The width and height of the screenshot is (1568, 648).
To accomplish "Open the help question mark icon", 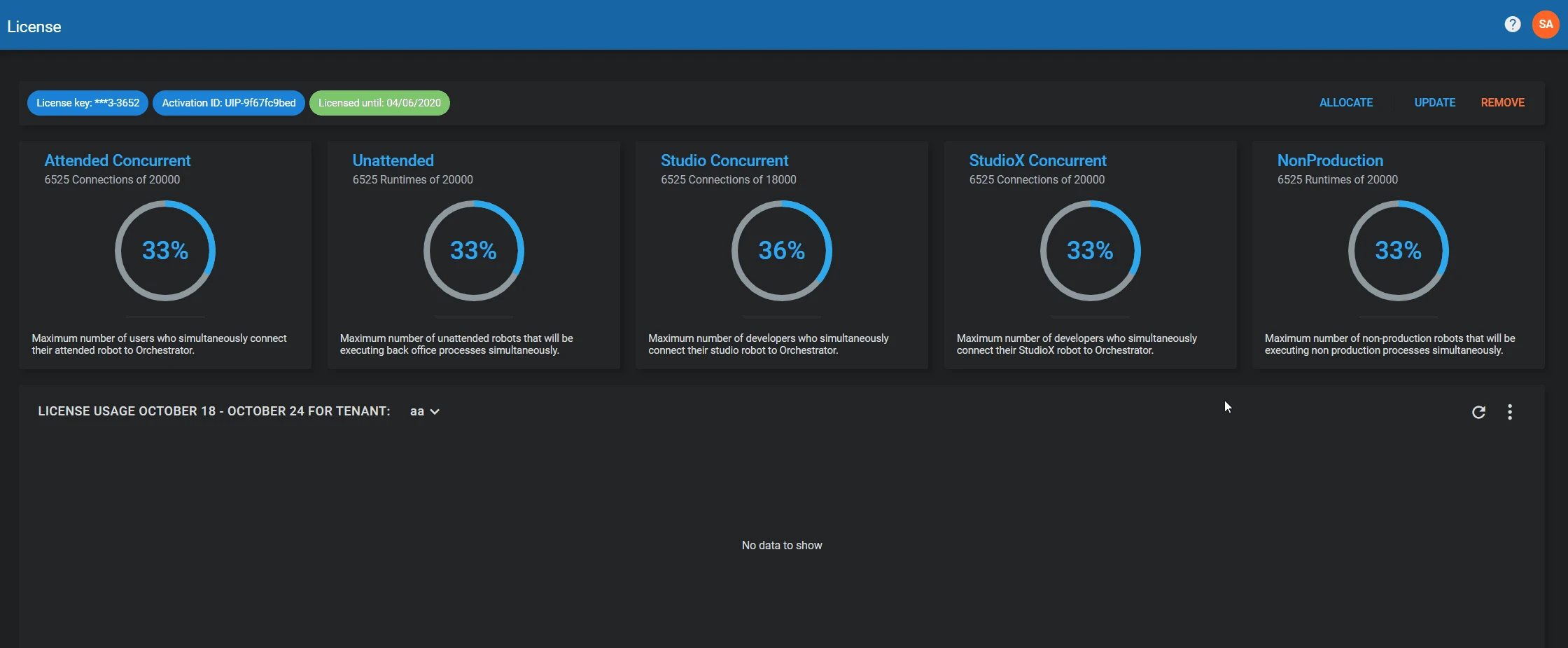I will (x=1512, y=25).
